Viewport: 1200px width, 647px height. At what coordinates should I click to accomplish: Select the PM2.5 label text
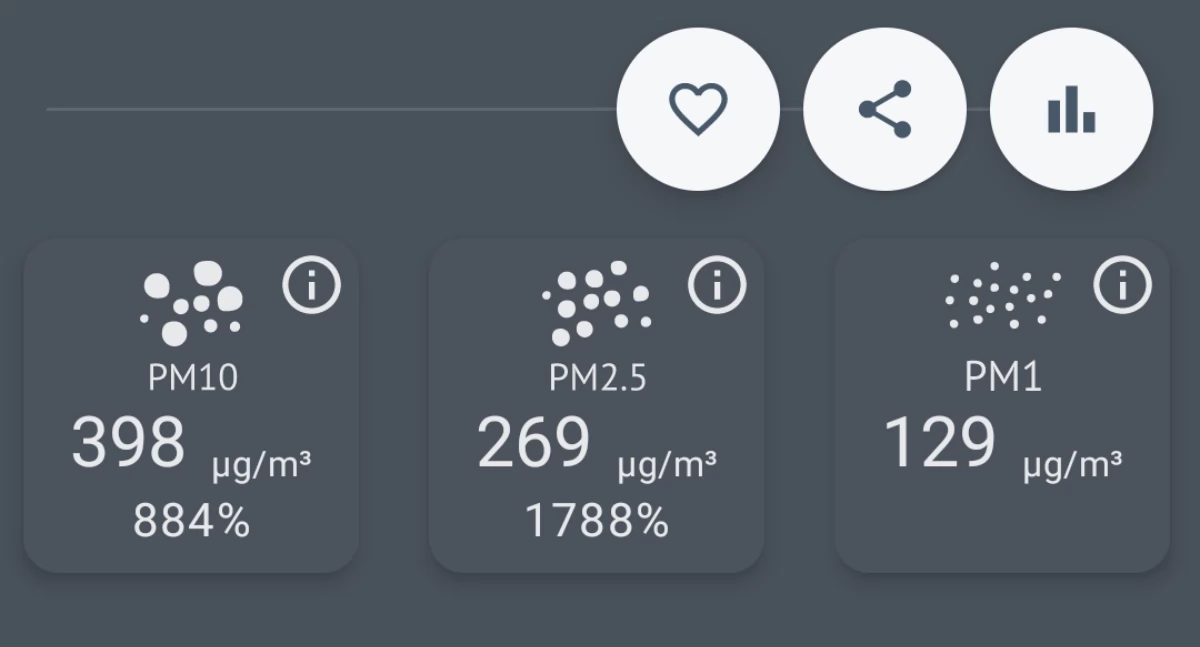click(x=597, y=377)
